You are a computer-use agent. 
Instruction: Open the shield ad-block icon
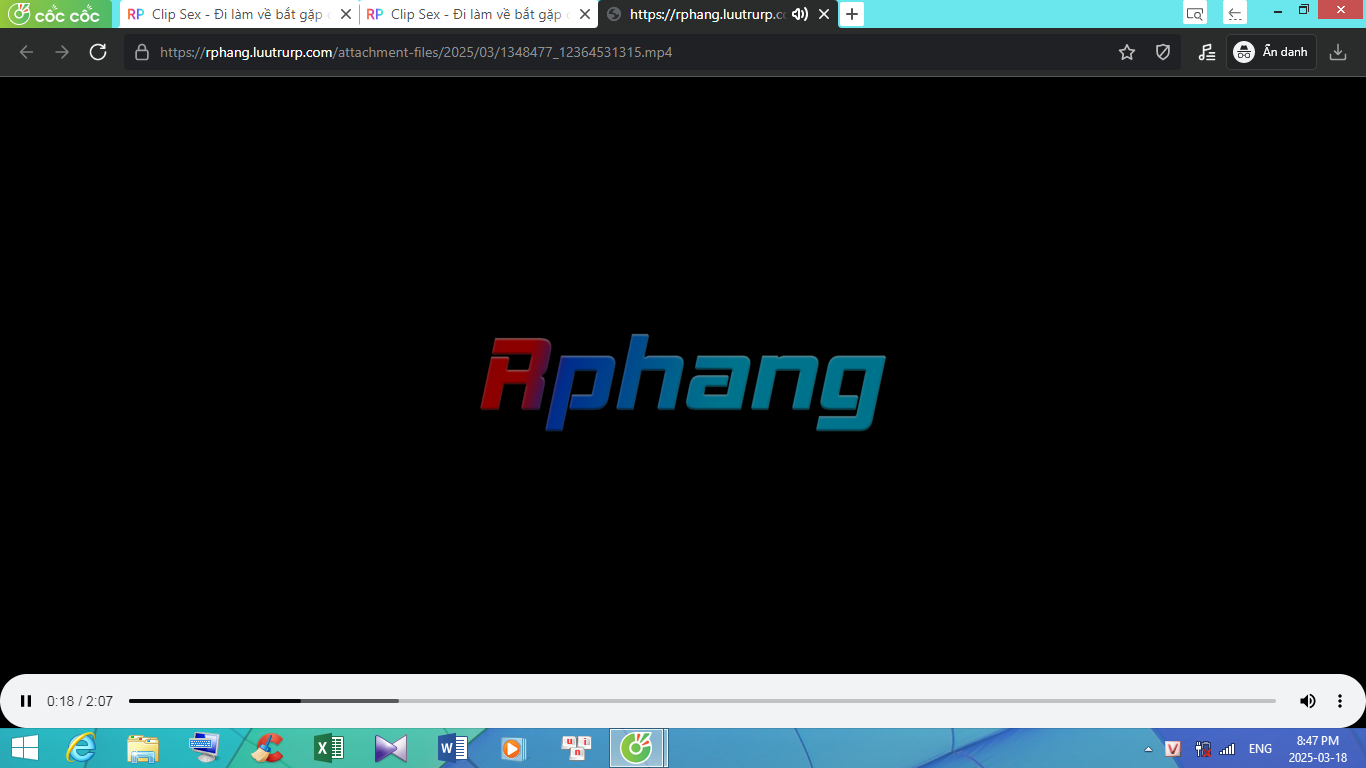point(1163,52)
